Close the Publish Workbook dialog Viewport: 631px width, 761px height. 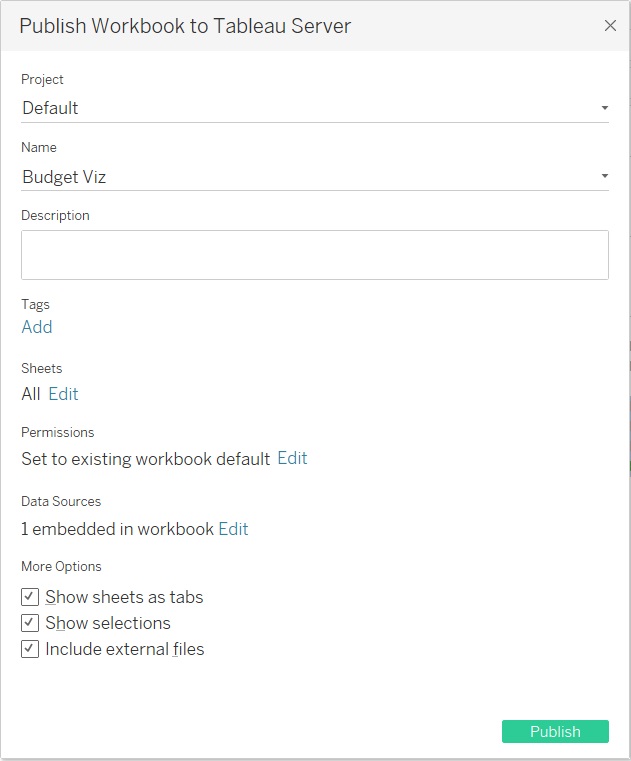[610, 26]
